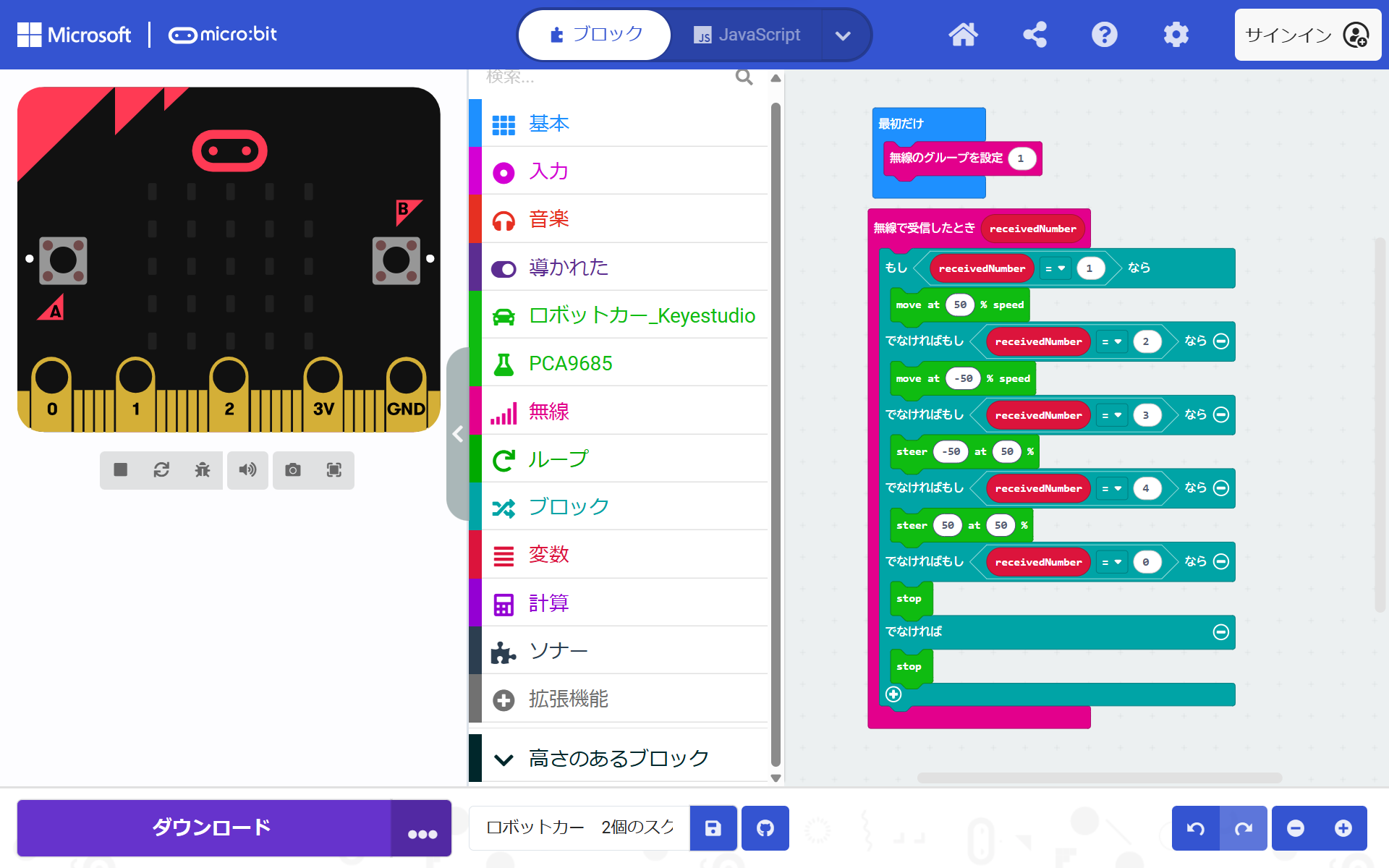Restart the simulator with refresh icon

click(161, 470)
